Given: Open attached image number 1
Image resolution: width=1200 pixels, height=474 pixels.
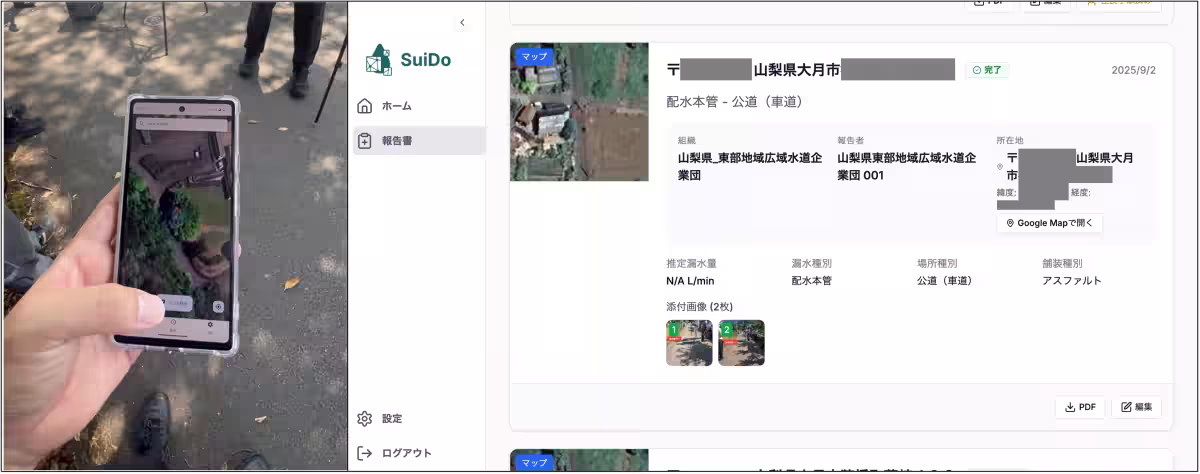Looking at the screenshot, I should [690, 343].
